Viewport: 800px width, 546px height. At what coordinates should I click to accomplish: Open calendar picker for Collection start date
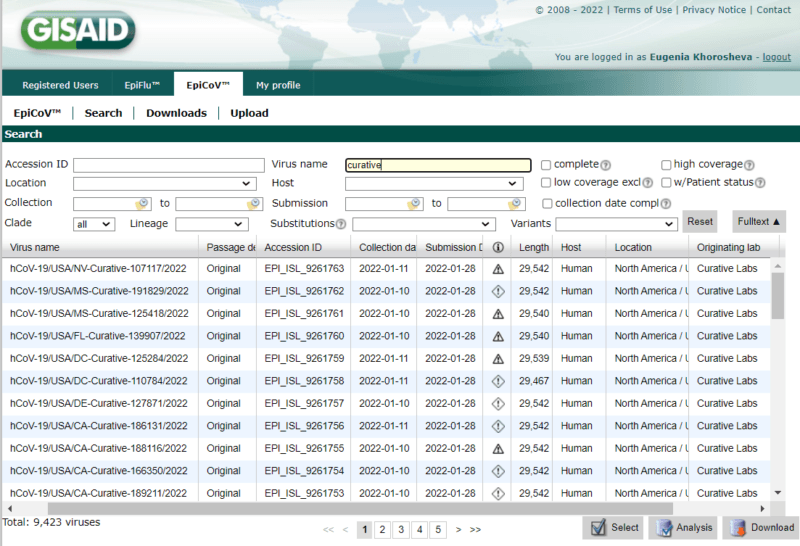pyautogui.click(x=142, y=203)
